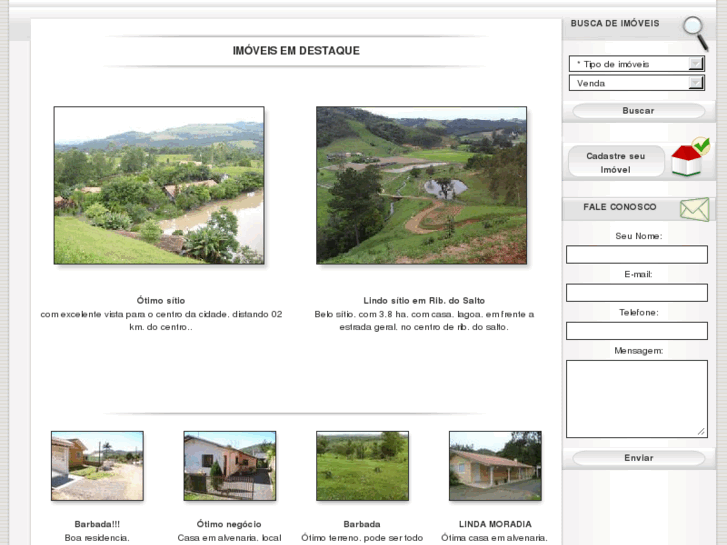Click the 'Boa residencia.' description text

click(97, 538)
